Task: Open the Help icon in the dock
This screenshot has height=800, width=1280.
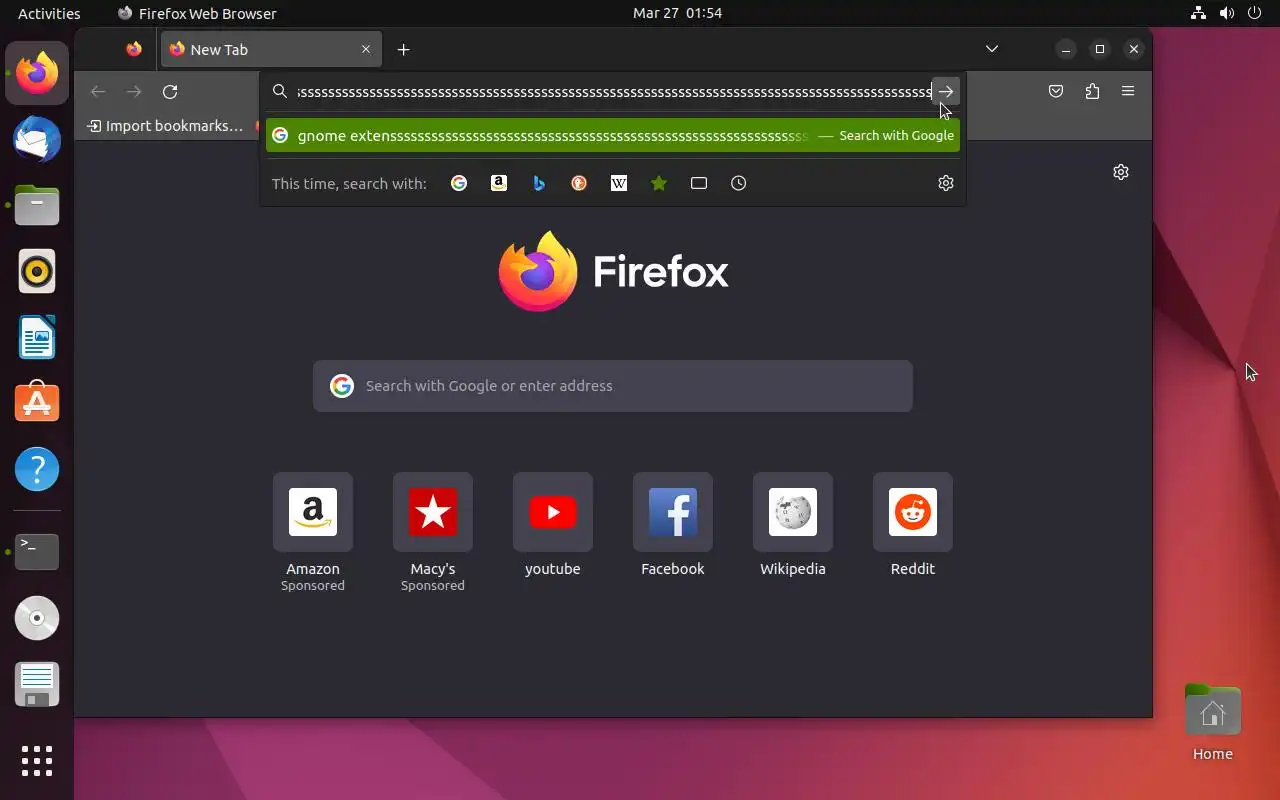Action: 37,469
